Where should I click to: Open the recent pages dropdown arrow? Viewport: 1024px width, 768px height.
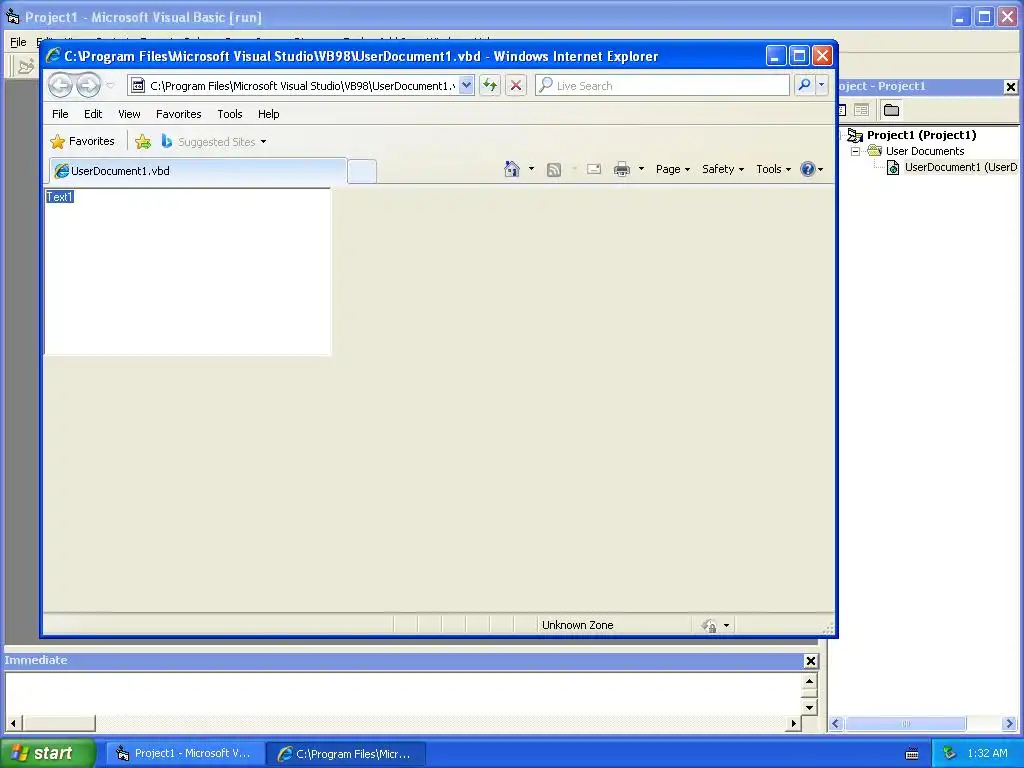pos(110,86)
